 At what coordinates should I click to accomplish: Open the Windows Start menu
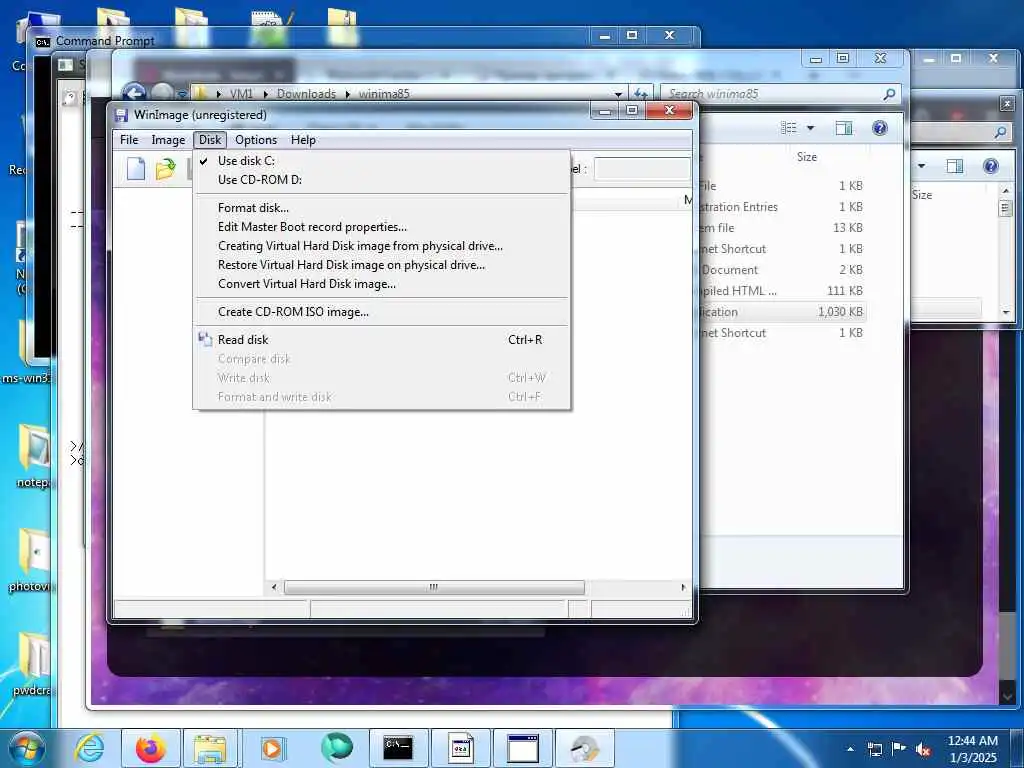26,749
